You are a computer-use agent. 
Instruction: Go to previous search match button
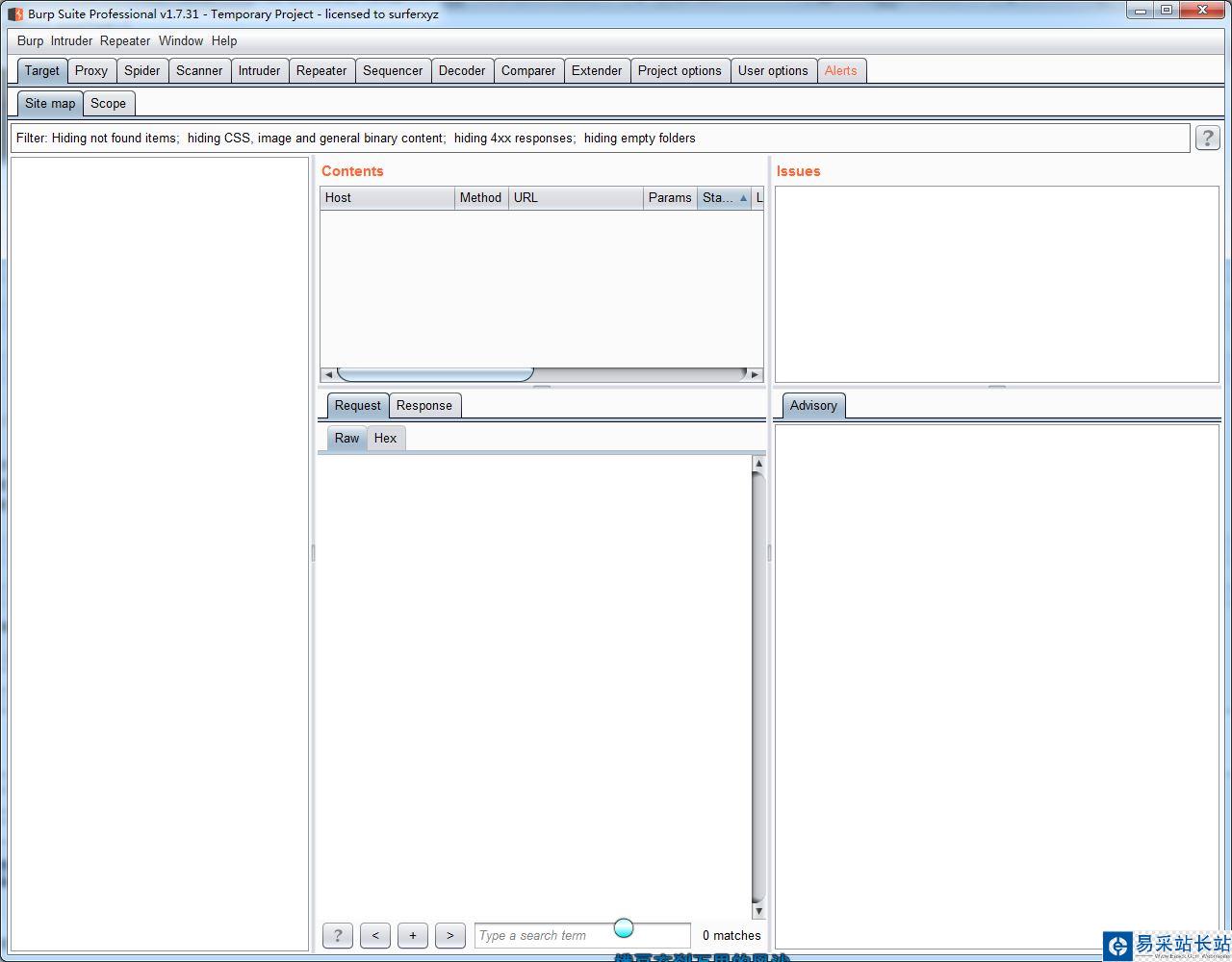pos(375,935)
